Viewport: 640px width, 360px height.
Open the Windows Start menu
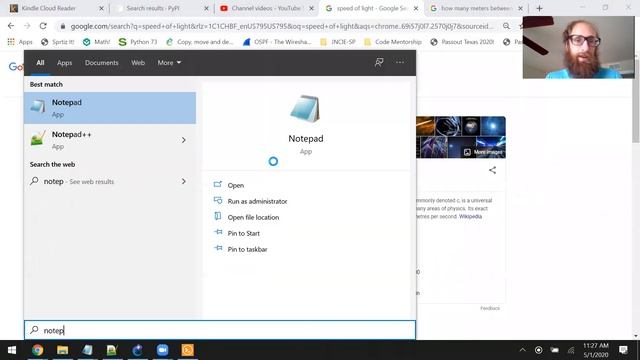click(12, 350)
